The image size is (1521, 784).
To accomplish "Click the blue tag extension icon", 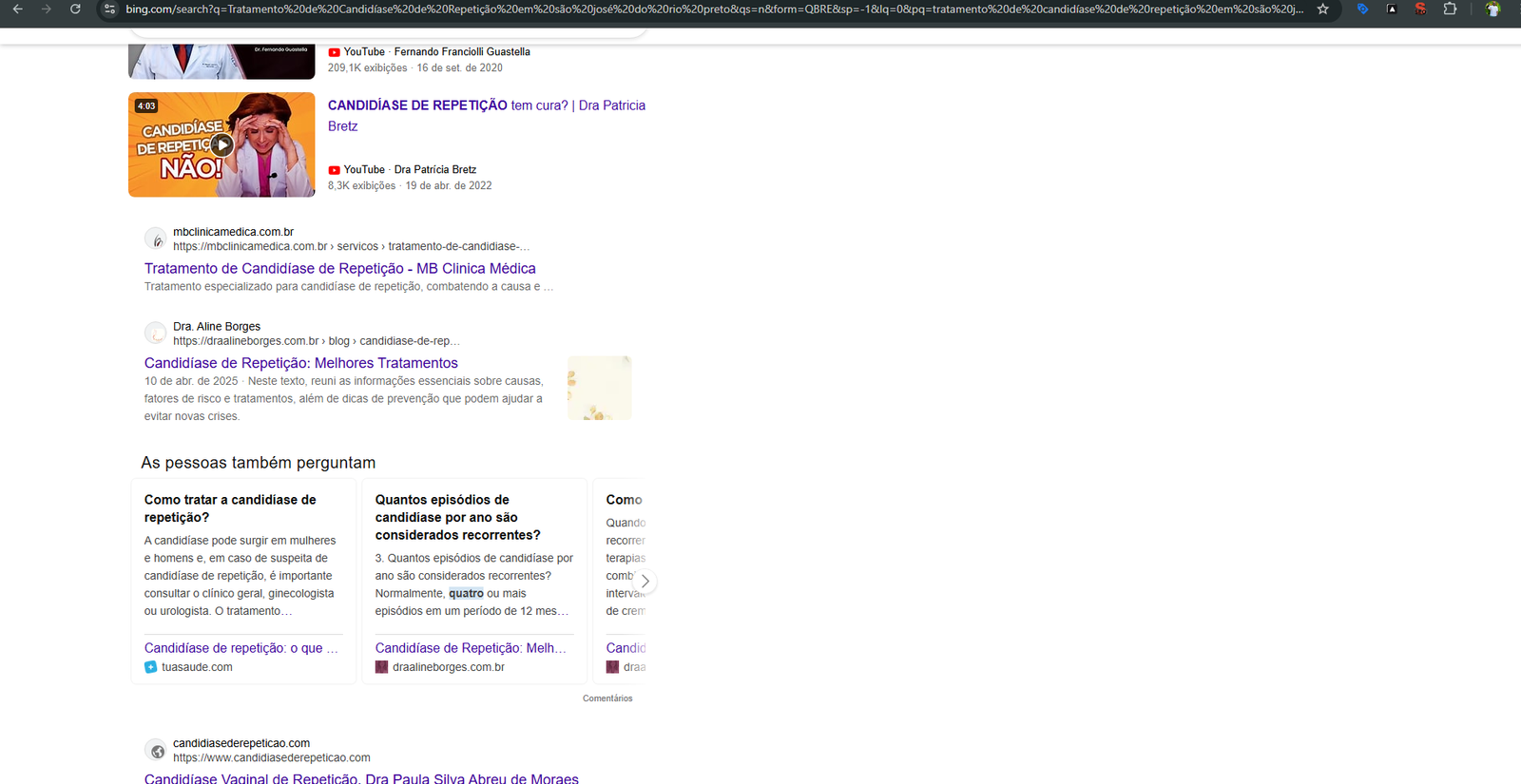I will (1362, 9).
